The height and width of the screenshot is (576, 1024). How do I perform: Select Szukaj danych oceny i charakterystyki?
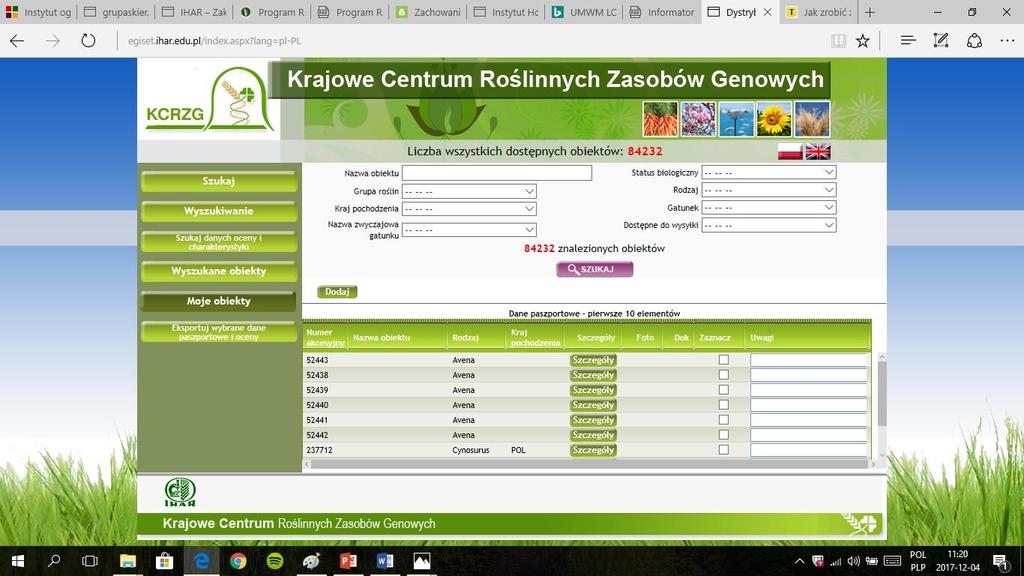pyautogui.click(x=219, y=242)
